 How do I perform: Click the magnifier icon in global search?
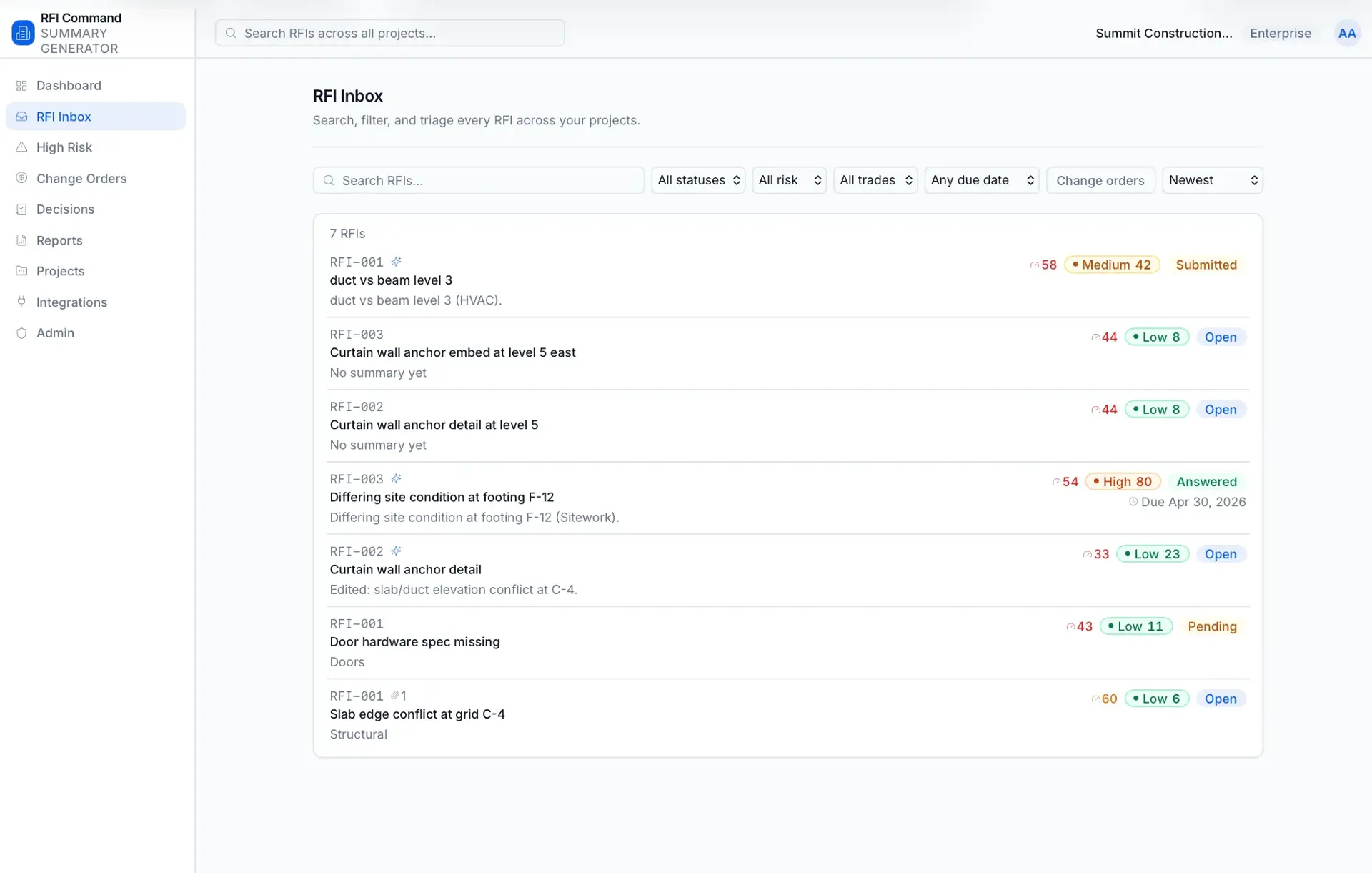pos(231,33)
